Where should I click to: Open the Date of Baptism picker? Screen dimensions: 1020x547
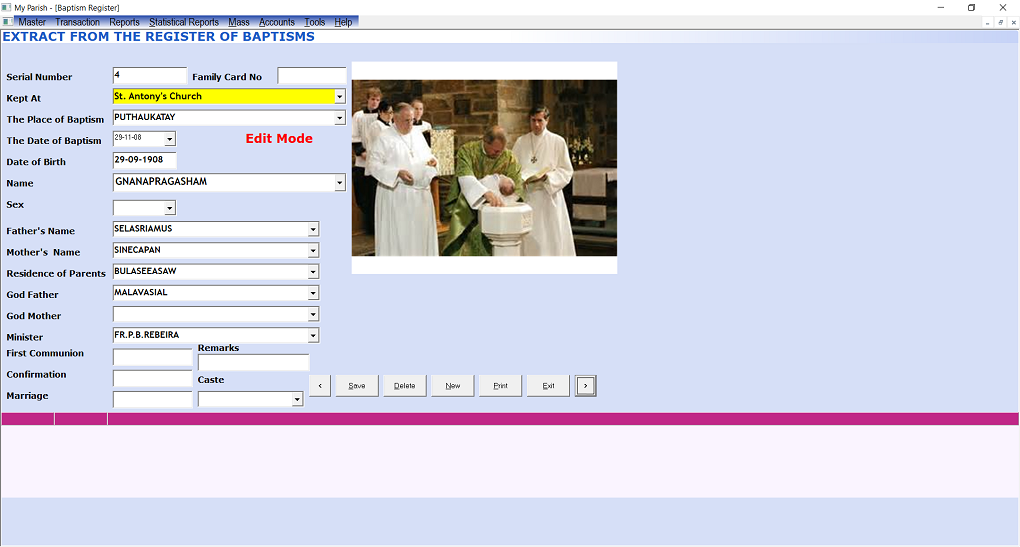pyautogui.click(x=169, y=139)
